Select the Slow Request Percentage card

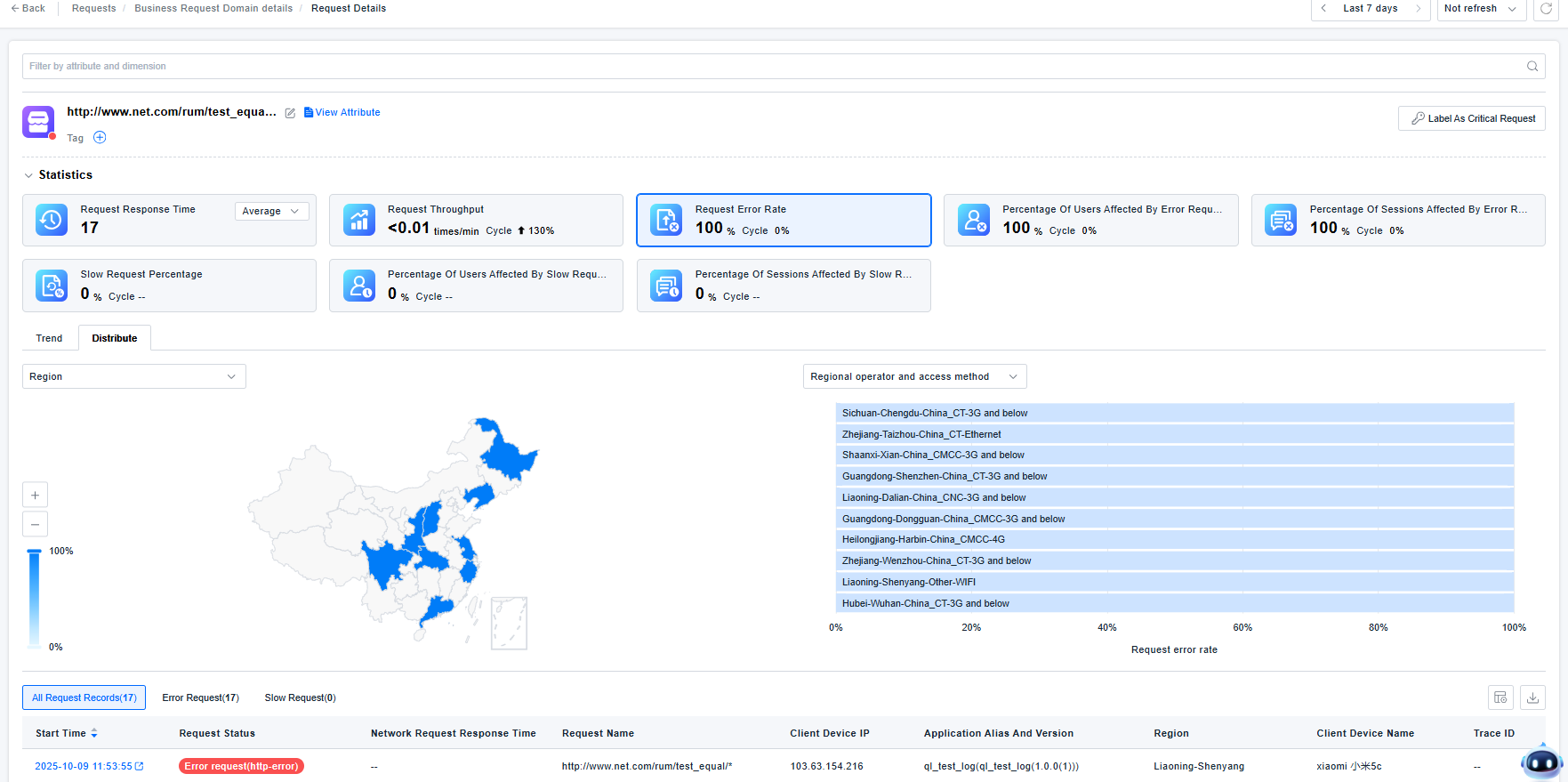tap(169, 286)
